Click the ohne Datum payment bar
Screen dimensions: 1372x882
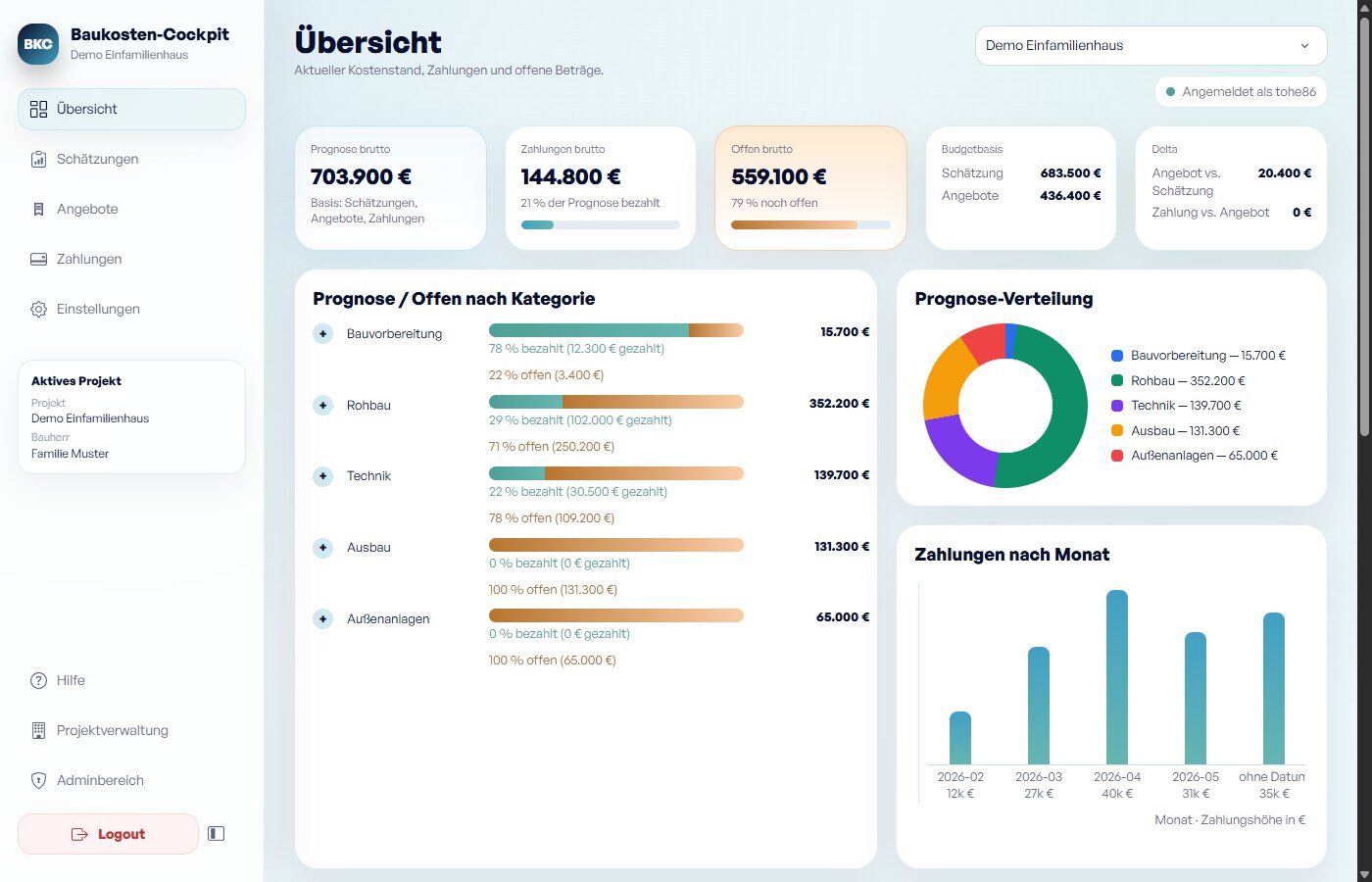click(x=1274, y=689)
